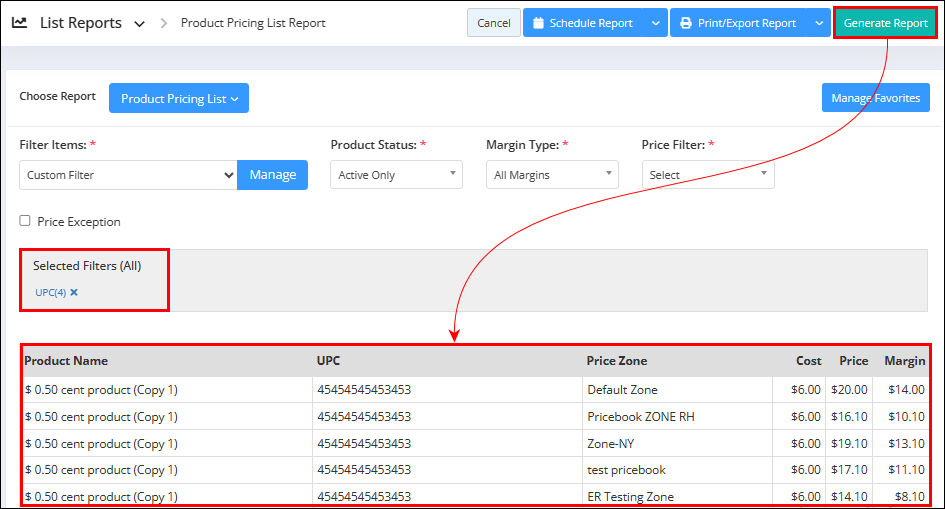Click the Margin column header
The width and height of the screenshot is (945, 509).
(905, 361)
